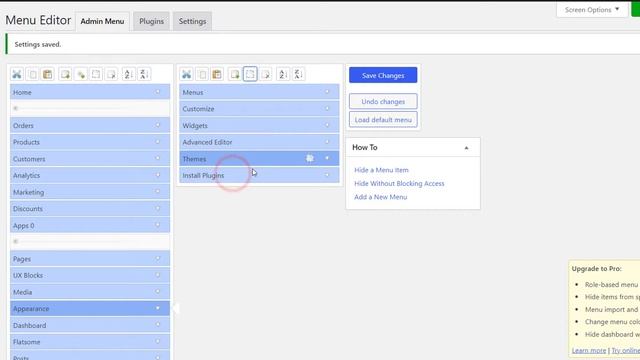Select the Orders menu item

coord(90,125)
